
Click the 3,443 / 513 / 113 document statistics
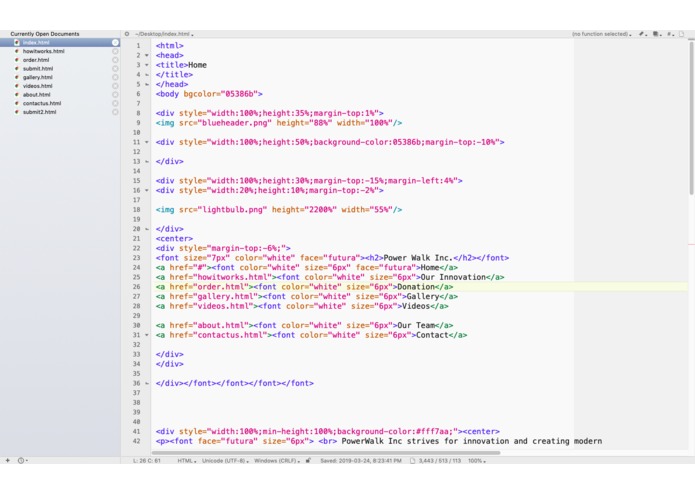click(440, 461)
